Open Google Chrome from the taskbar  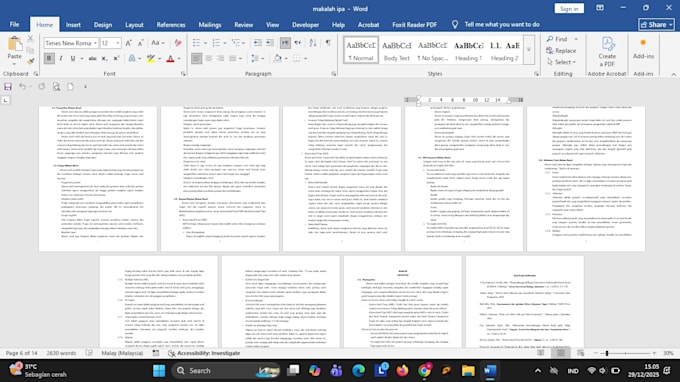(x=425, y=371)
